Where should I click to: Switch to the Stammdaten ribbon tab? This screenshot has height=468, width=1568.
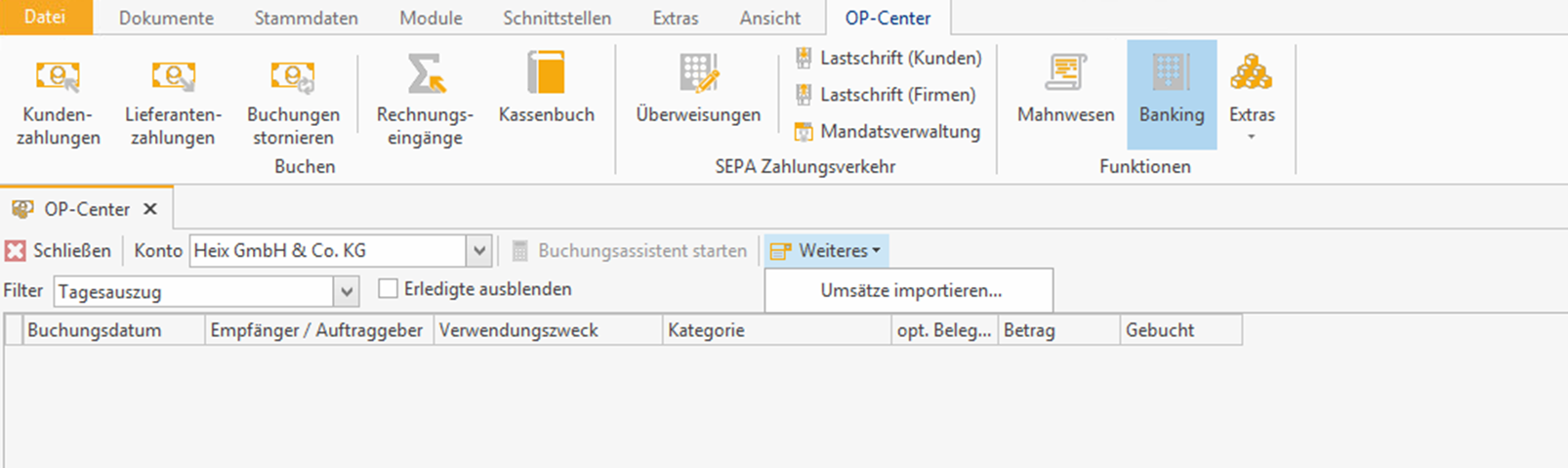point(306,18)
